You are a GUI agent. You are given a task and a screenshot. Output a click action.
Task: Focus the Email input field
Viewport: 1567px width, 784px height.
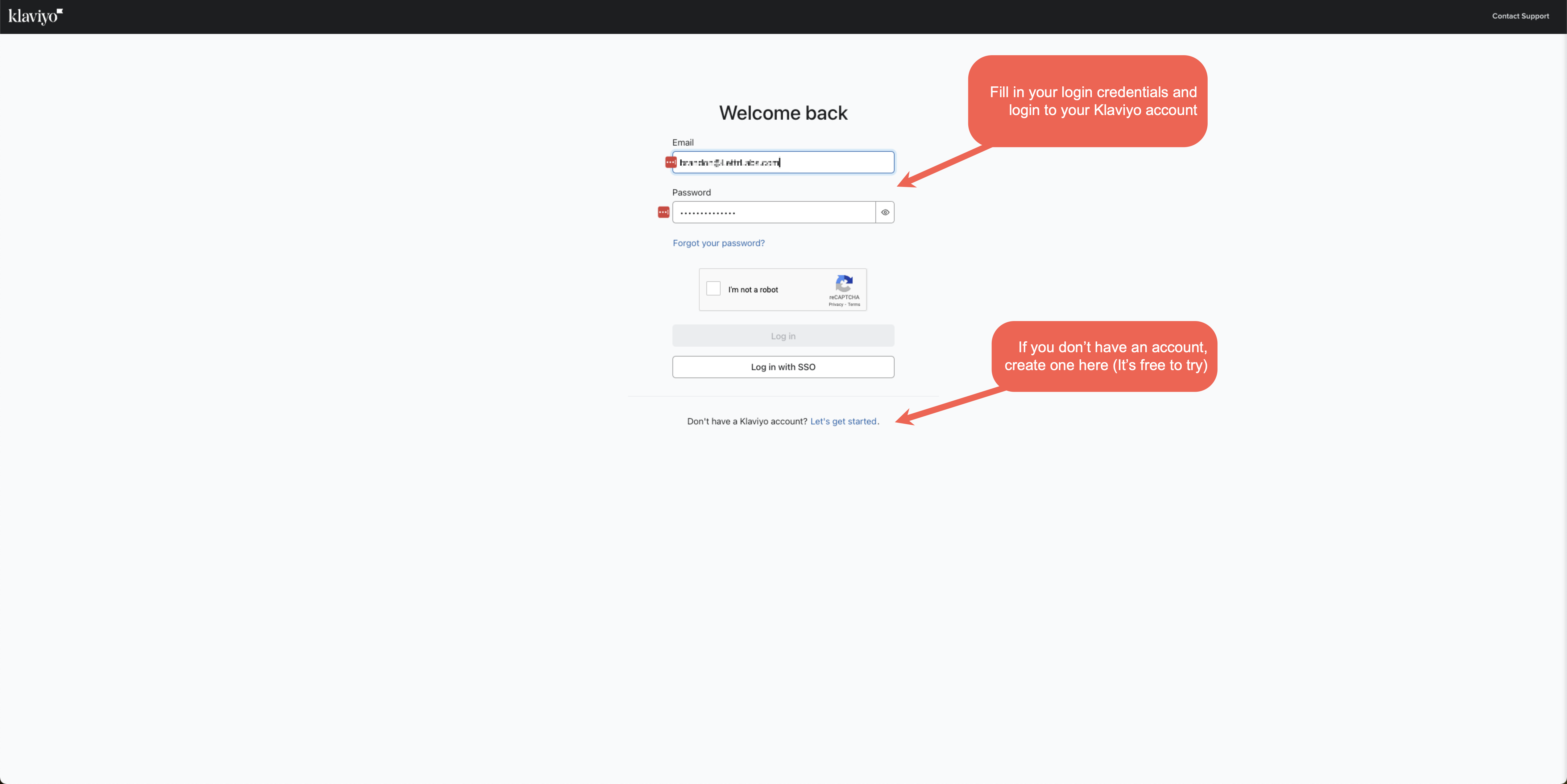[783, 163]
